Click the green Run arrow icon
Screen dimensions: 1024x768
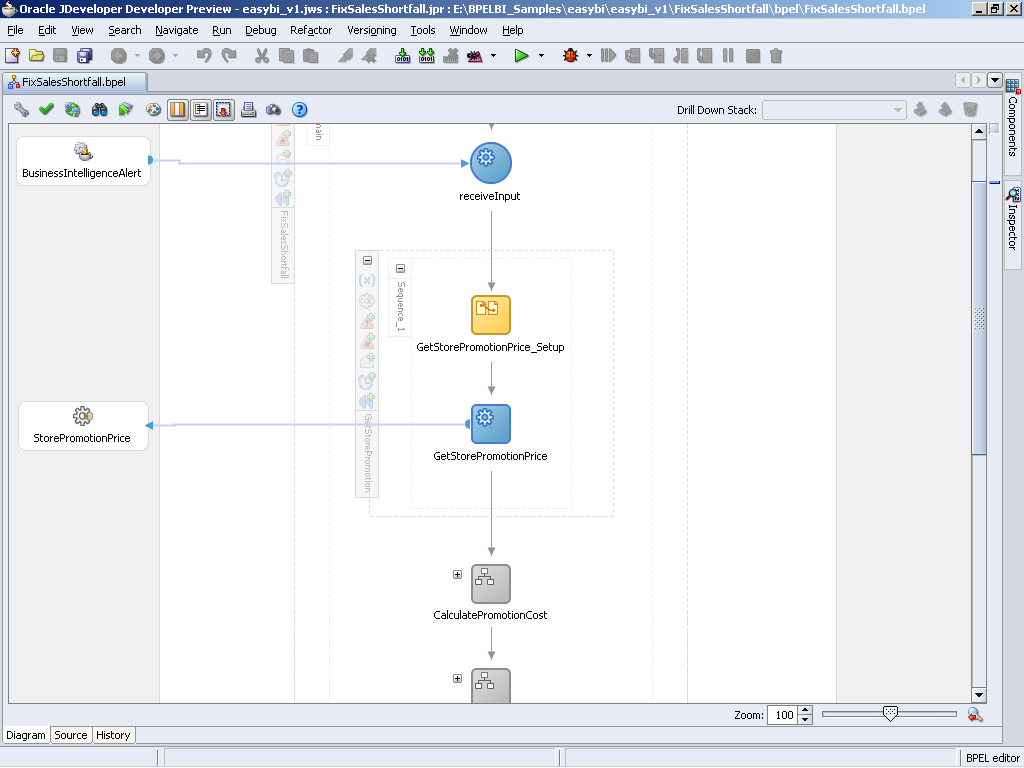pyautogui.click(x=521, y=56)
